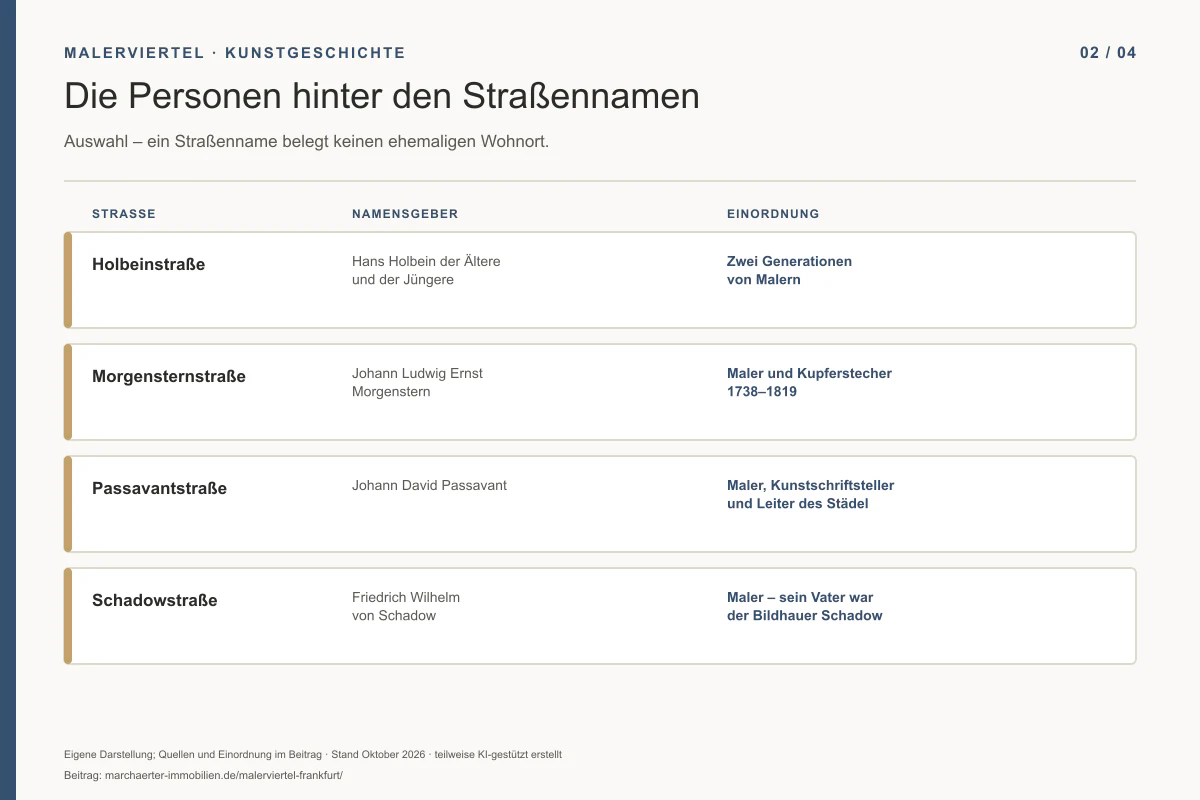Click 'Maler – sein Vater war der Bildhauer Schadow'
Viewport: 1200px width, 800px height.
pyautogui.click(x=805, y=606)
